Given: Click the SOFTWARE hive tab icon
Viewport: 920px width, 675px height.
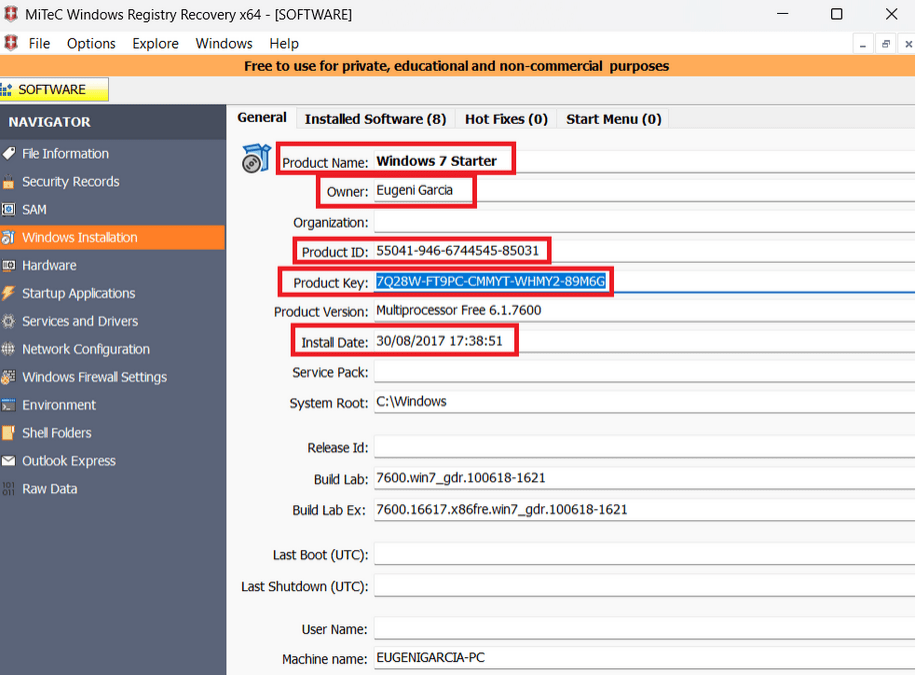Looking at the screenshot, I should (6, 90).
